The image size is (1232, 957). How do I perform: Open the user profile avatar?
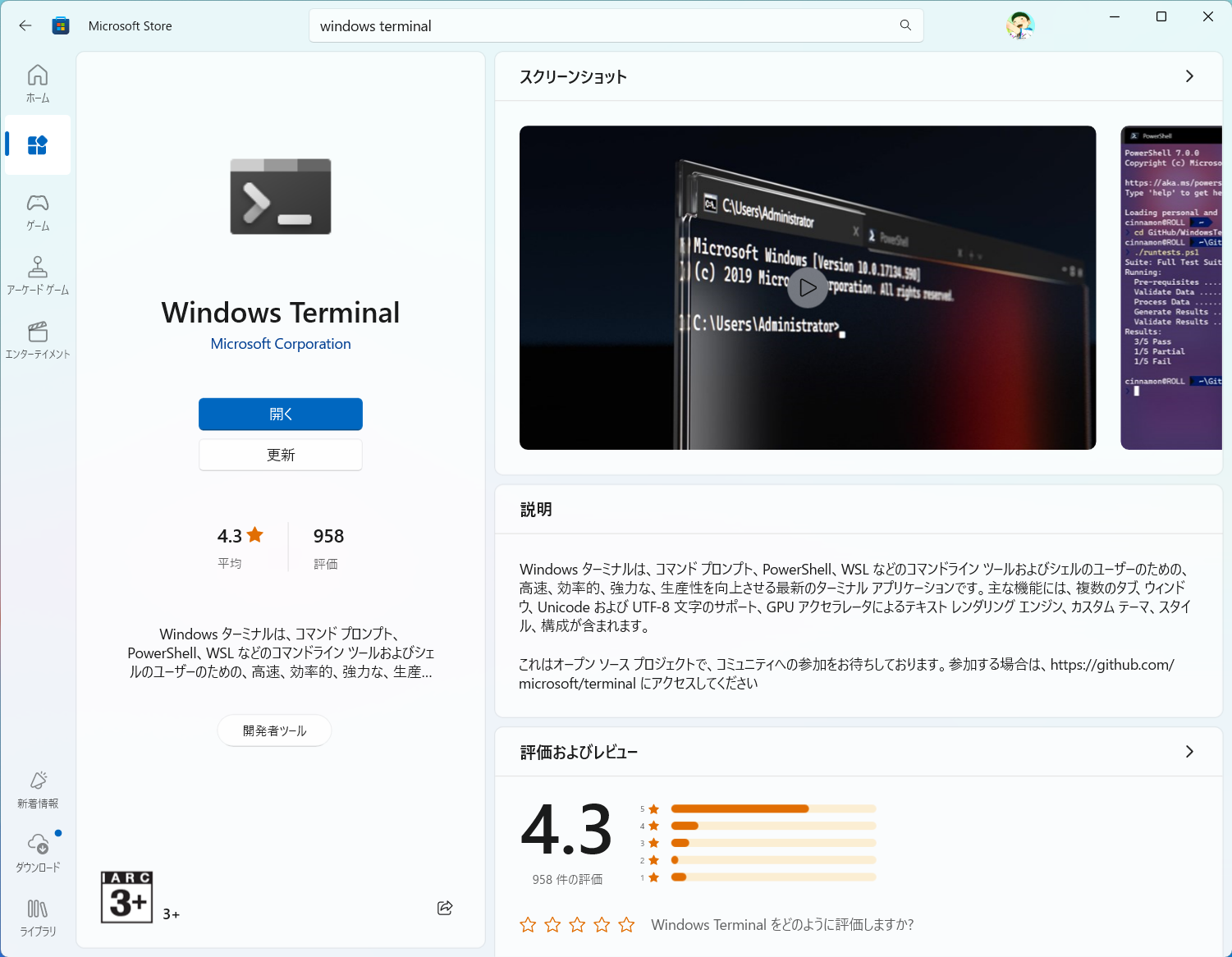click(1020, 25)
